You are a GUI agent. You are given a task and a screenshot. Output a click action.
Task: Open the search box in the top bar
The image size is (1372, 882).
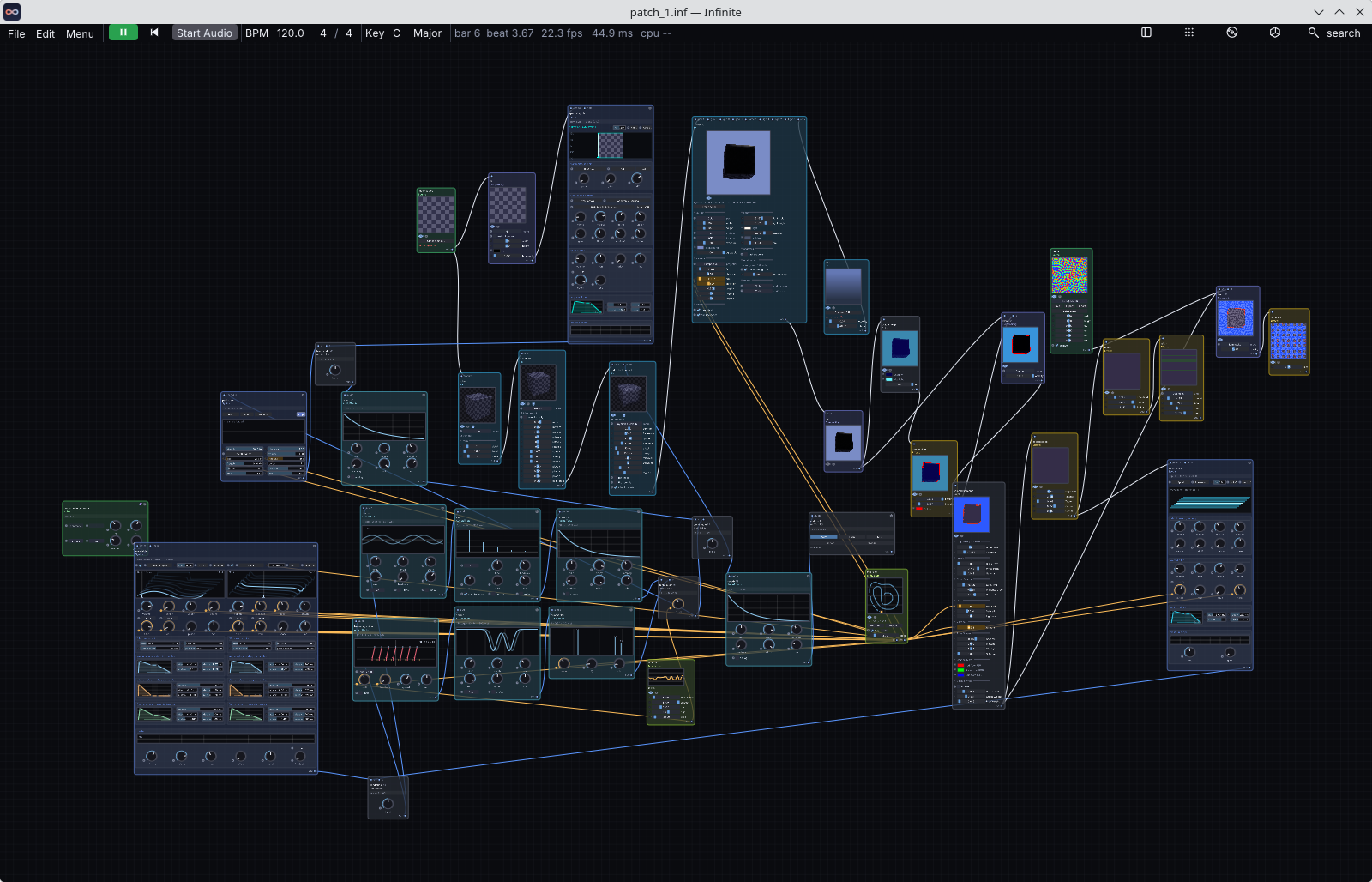(x=1334, y=33)
